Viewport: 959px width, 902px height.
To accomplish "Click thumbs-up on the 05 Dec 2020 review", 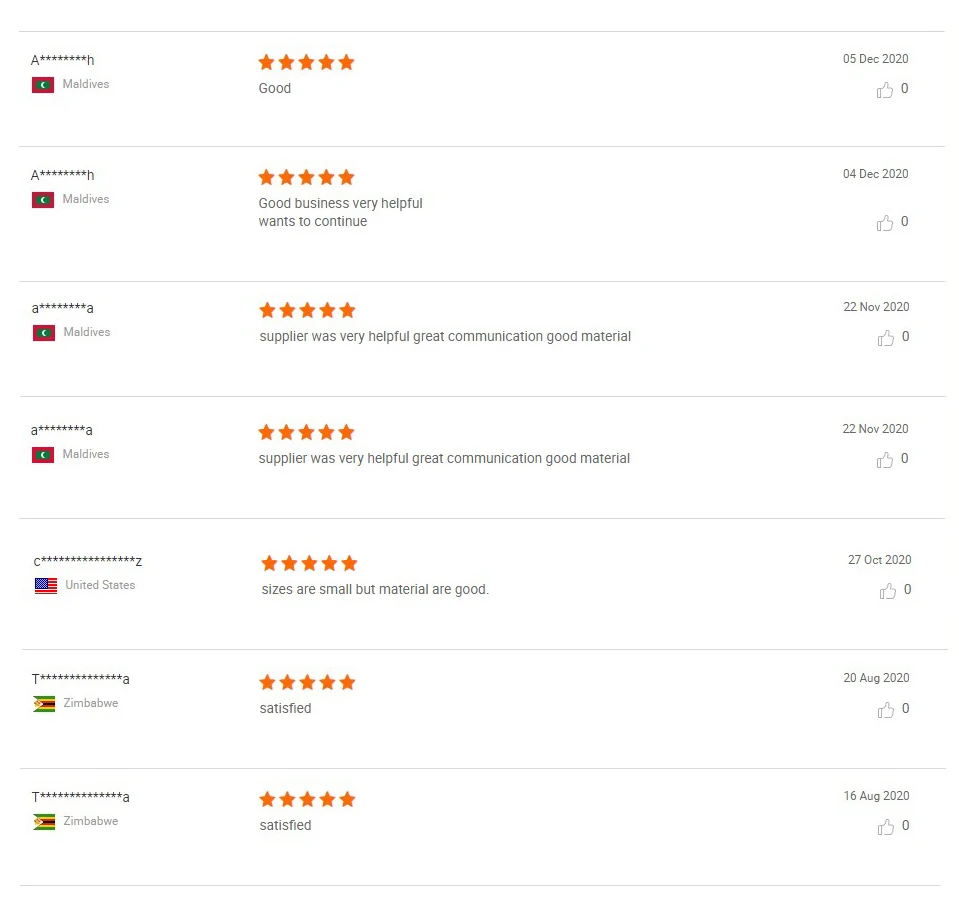I will click(x=885, y=90).
